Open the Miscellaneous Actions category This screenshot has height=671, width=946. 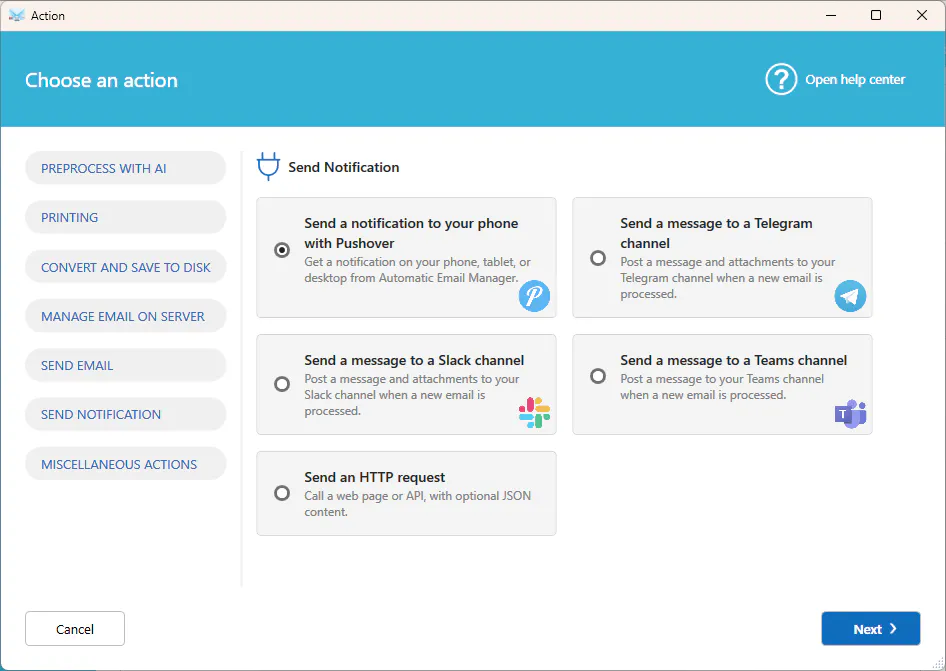125,464
